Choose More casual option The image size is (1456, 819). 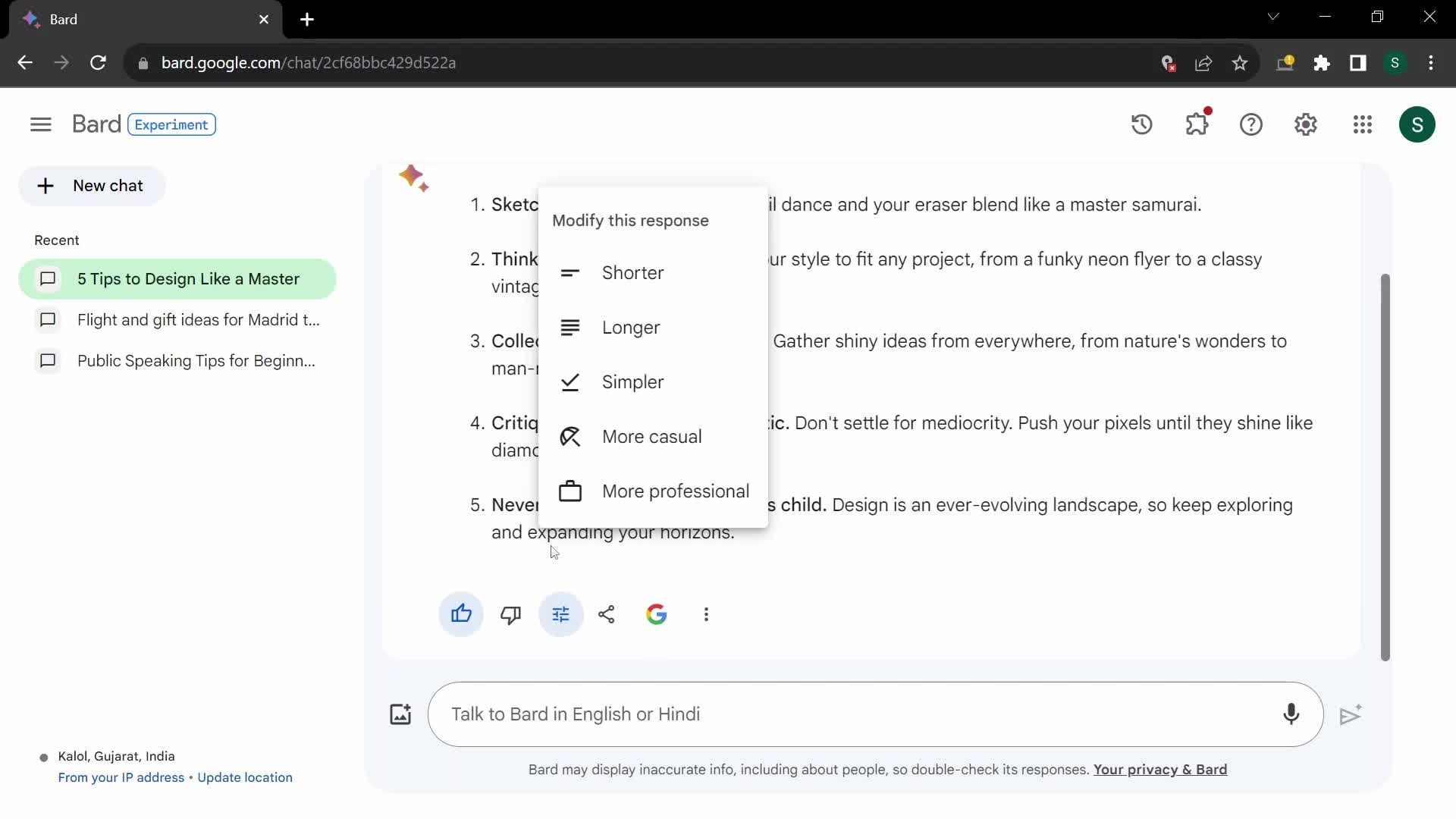point(653,437)
